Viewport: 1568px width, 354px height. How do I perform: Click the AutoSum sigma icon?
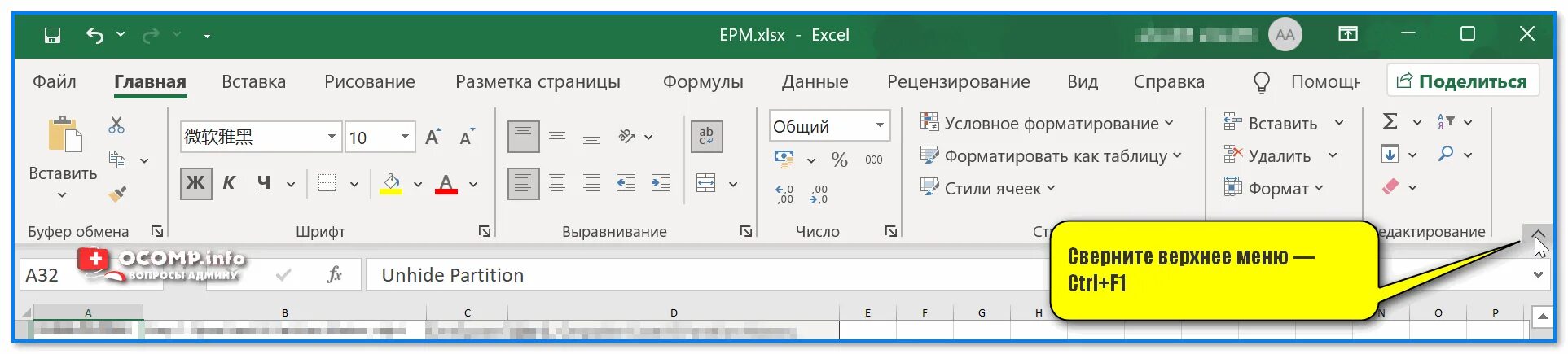pyautogui.click(x=1390, y=122)
